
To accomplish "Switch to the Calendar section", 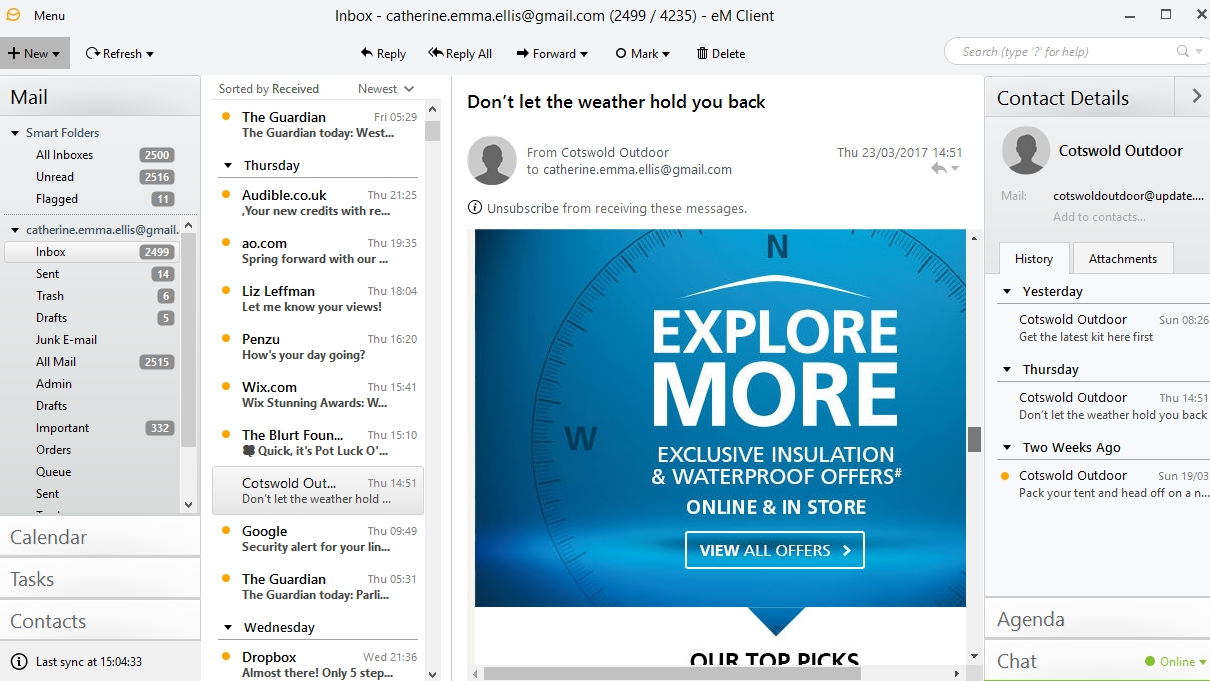I will tap(100, 537).
